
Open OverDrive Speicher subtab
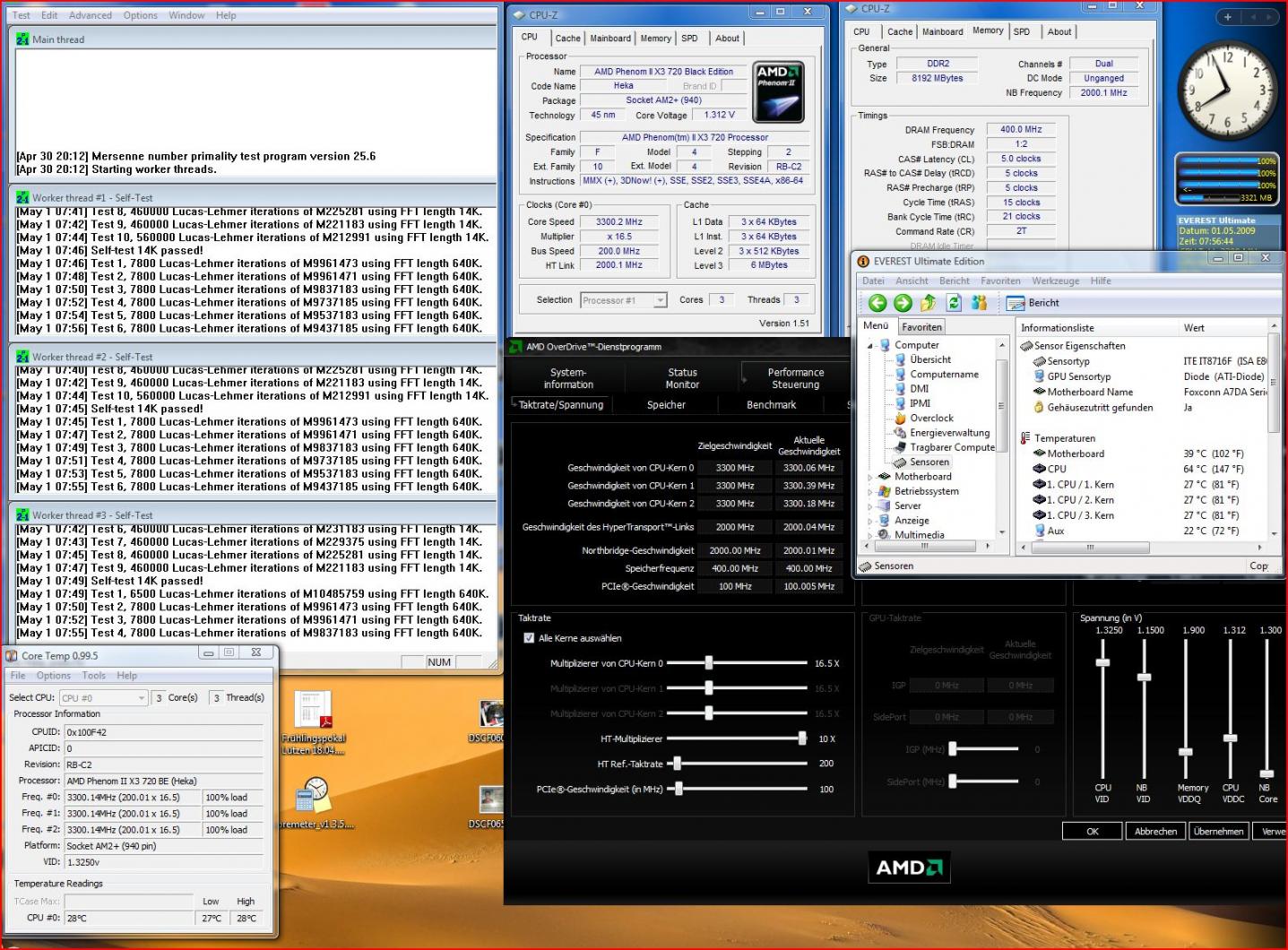click(666, 405)
